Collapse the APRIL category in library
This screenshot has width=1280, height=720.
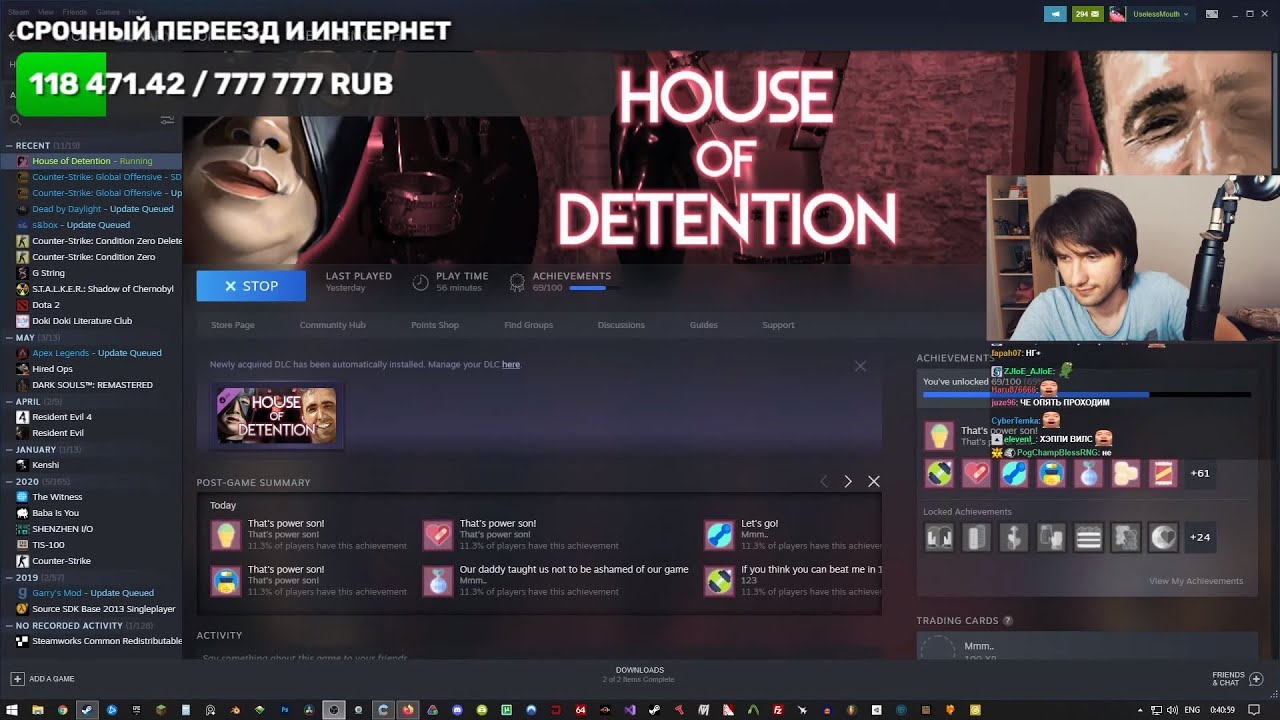click(x=9, y=401)
